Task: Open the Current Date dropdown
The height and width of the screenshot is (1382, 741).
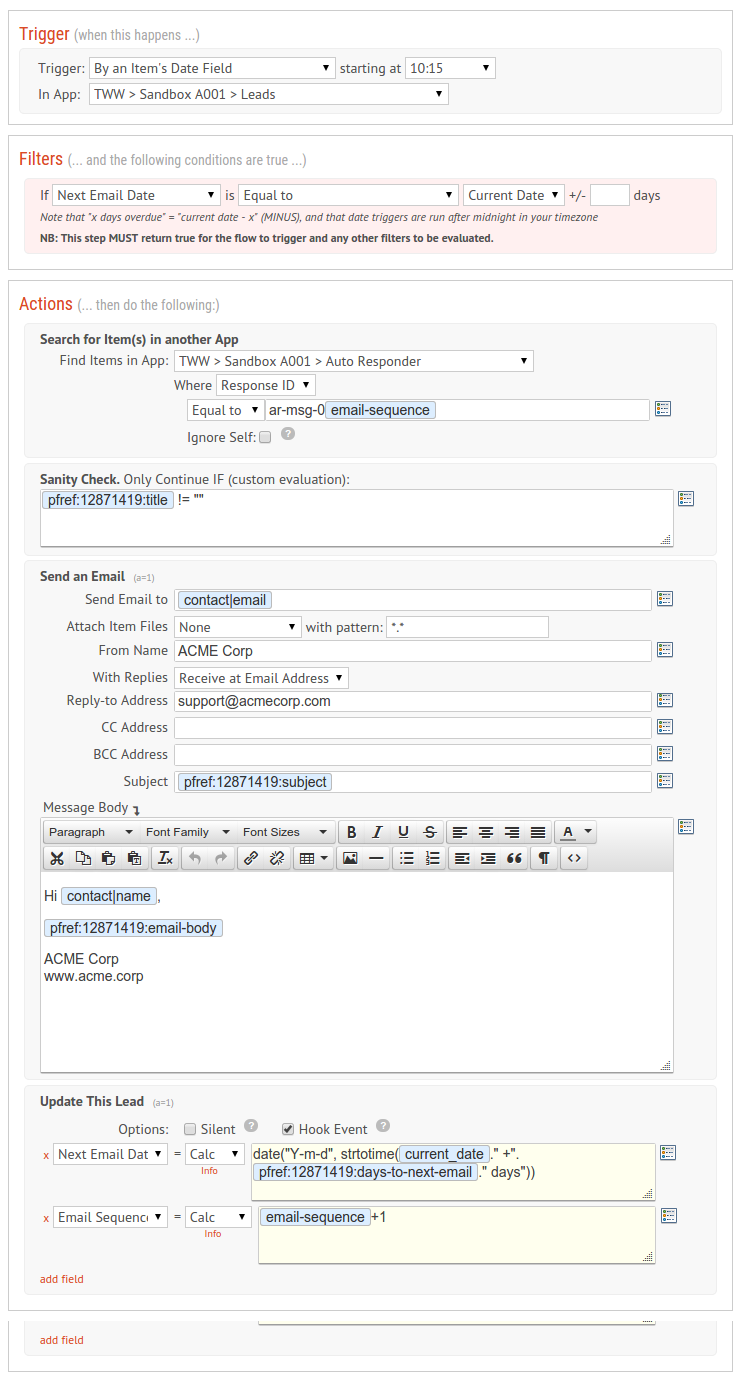Action: [x=514, y=195]
